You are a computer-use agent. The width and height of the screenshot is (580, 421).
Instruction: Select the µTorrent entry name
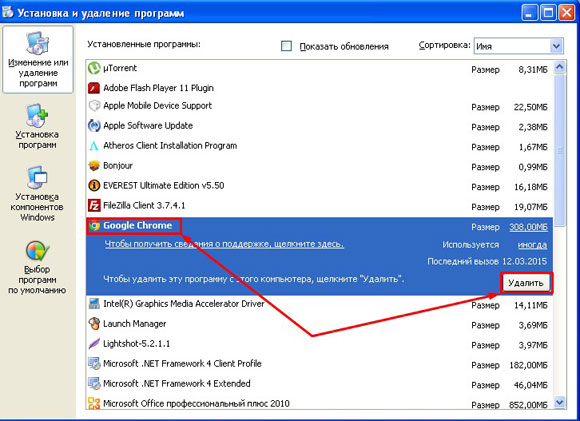120,68
